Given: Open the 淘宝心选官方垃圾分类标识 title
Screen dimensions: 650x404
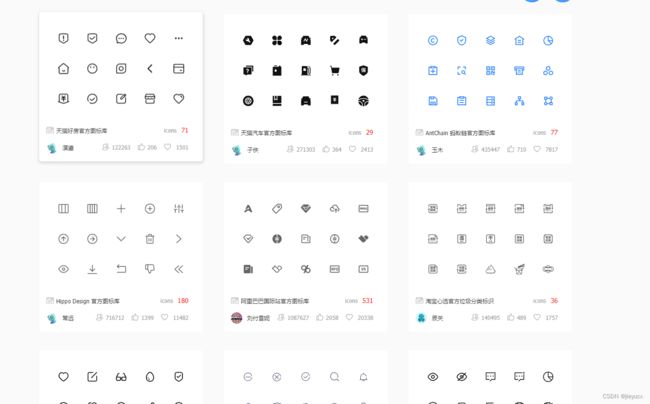Looking at the screenshot, I should pos(460,301).
